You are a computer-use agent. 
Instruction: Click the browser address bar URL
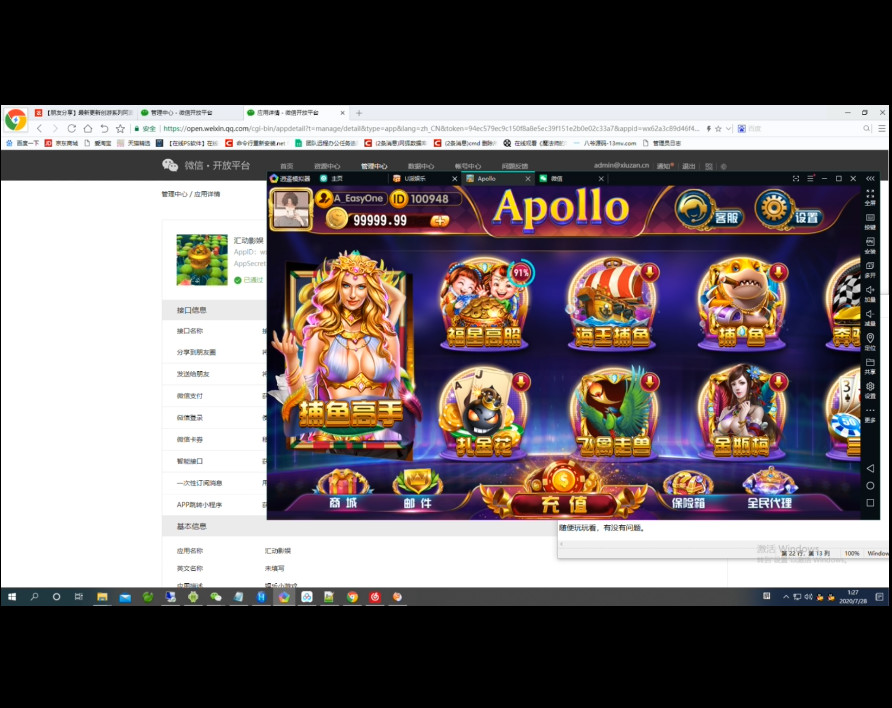431,129
